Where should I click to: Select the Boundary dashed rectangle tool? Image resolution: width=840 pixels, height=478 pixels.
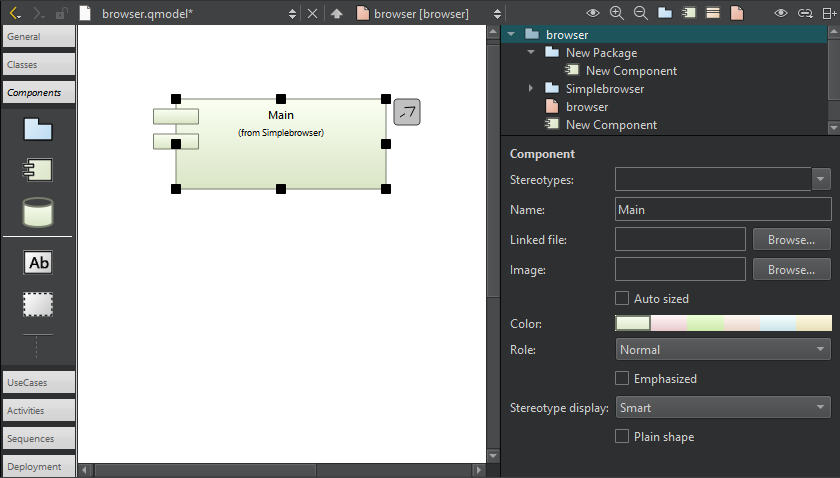point(38,304)
